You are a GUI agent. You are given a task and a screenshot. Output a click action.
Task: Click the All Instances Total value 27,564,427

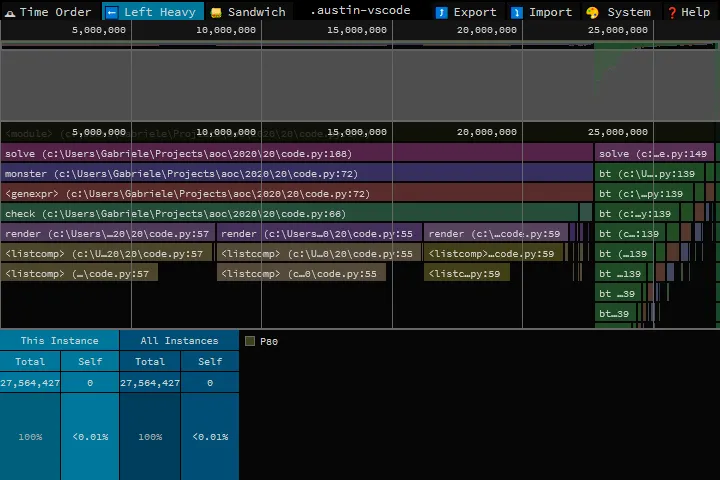point(150,383)
